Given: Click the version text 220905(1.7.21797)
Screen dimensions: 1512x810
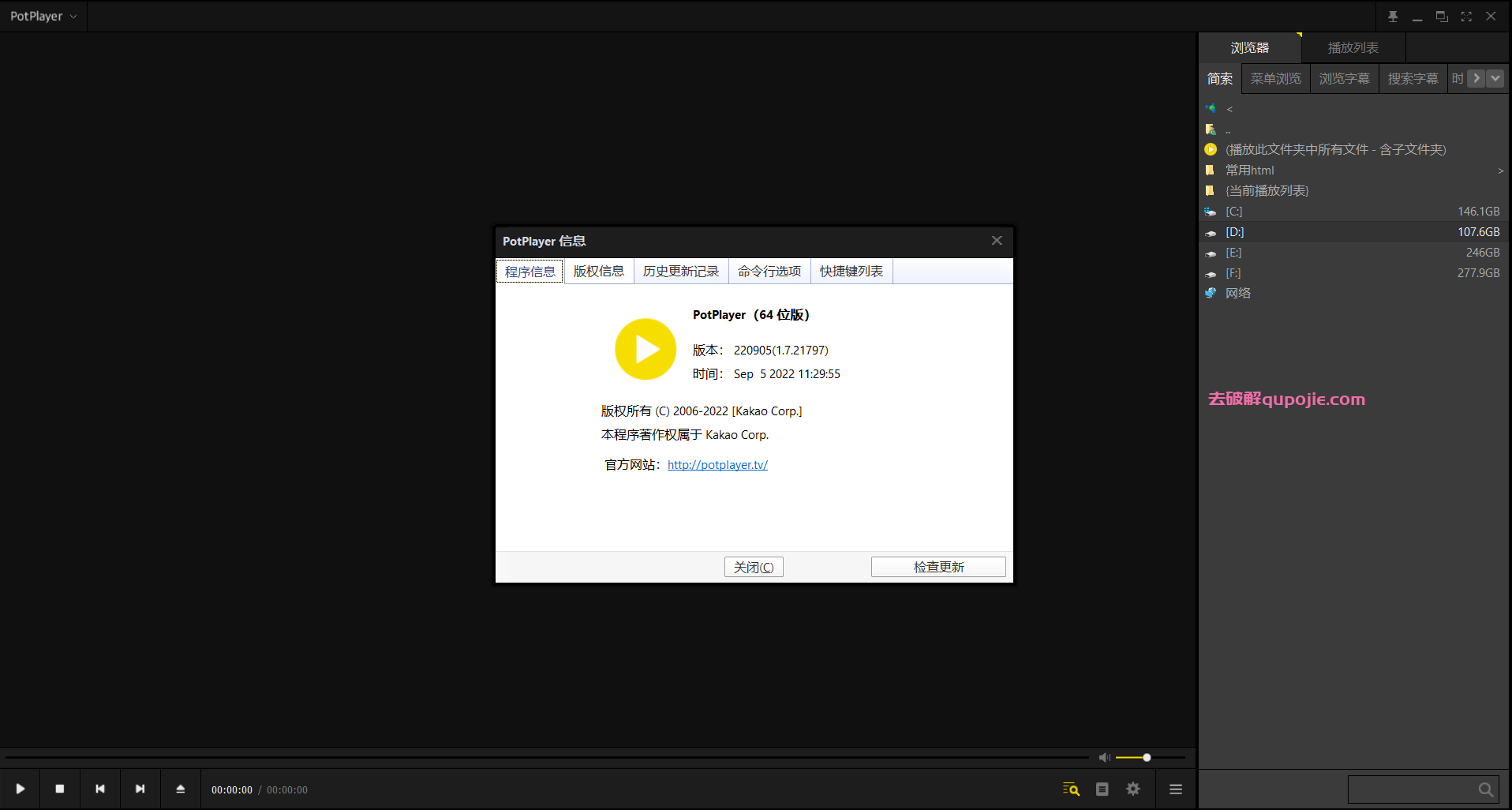Looking at the screenshot, I should pos(781,351).
